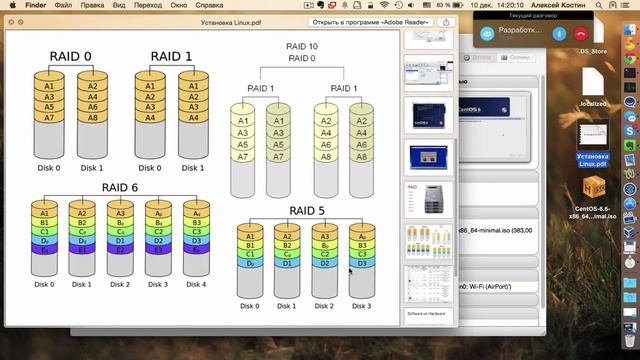Open the Вид menu
640x360 pixels.
(119, 5)
